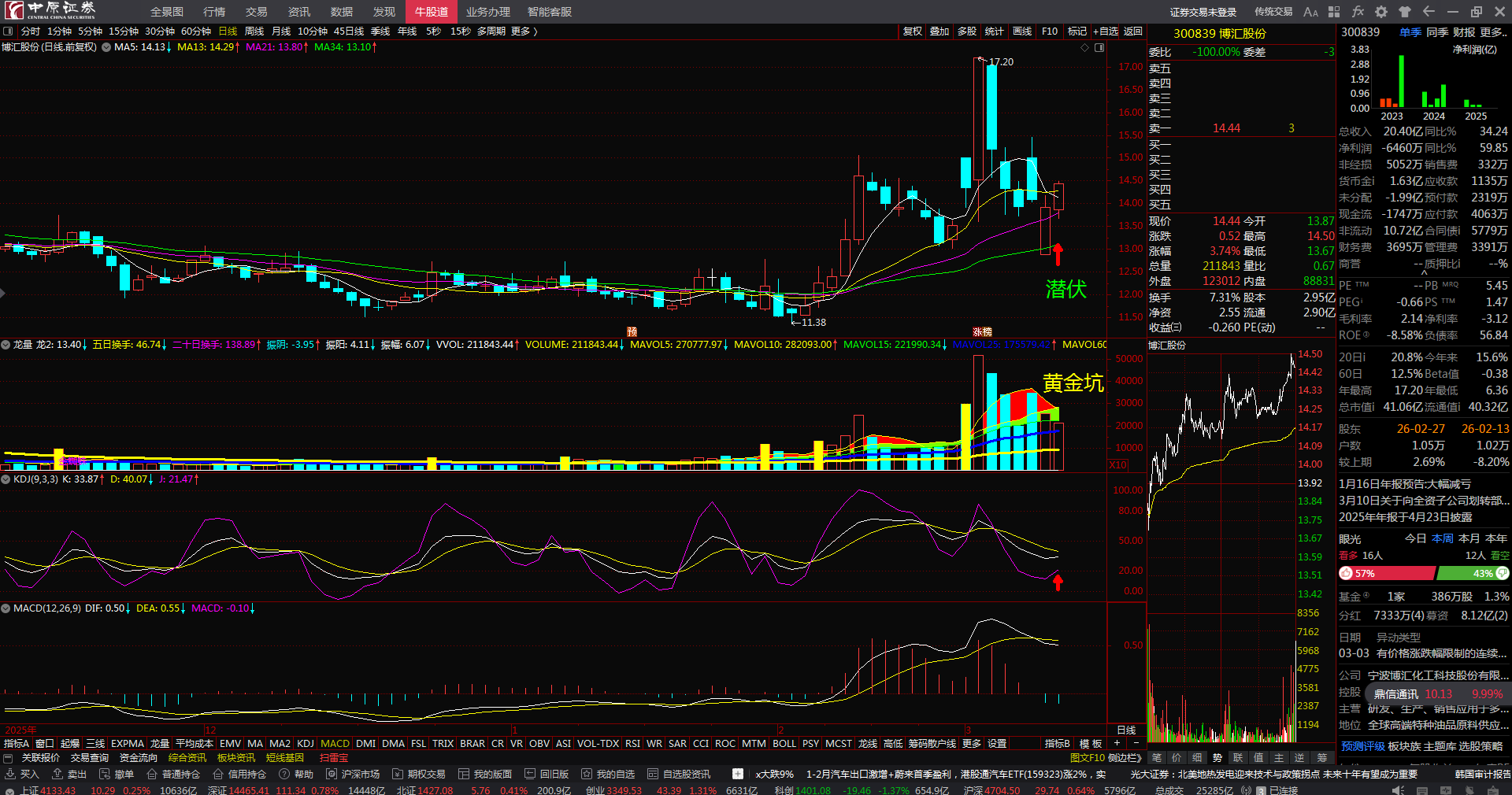Open 期权交易 options trading icon
The height and width of the screenshot is (795, 1512).
point(398,775)
